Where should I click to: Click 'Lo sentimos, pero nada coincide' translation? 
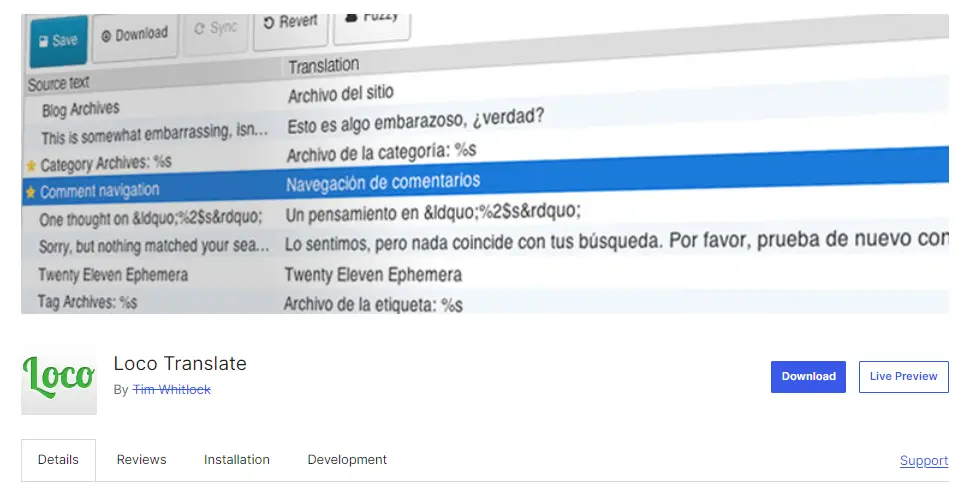click(616, 242)
